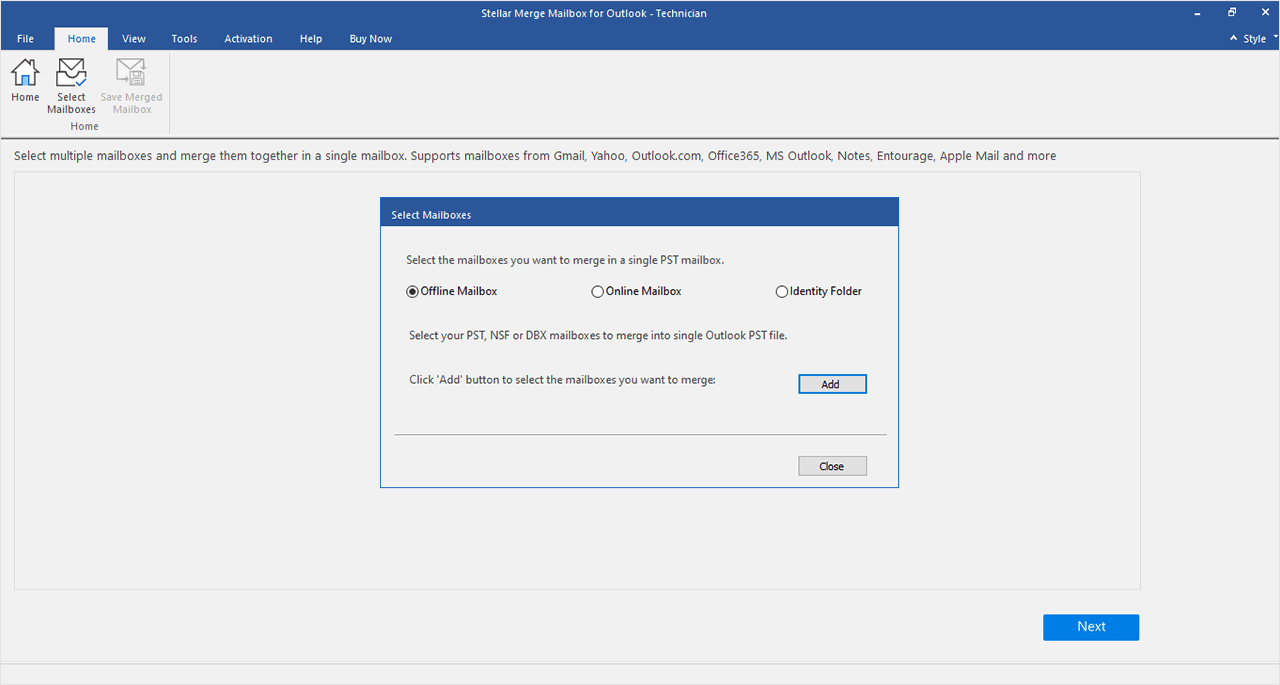Open the Select Mailboxes ribbon tool
The image size is (1280, 685).
click(71, 86)
